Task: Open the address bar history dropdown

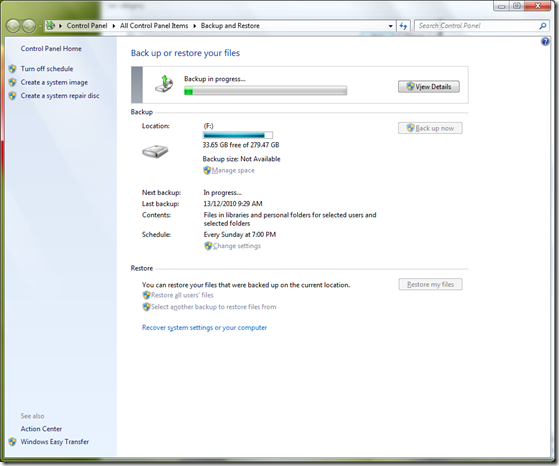Action: point(390,26)
